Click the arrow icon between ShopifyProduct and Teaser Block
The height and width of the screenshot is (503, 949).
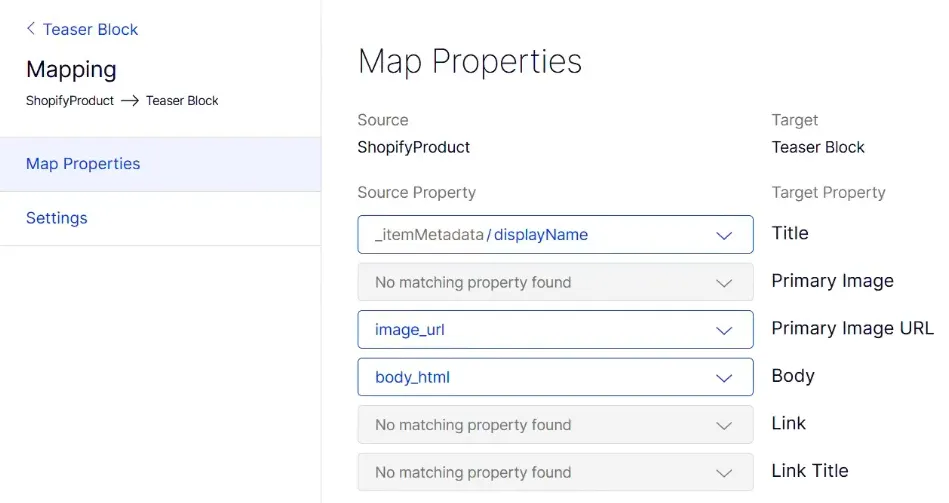130,100
